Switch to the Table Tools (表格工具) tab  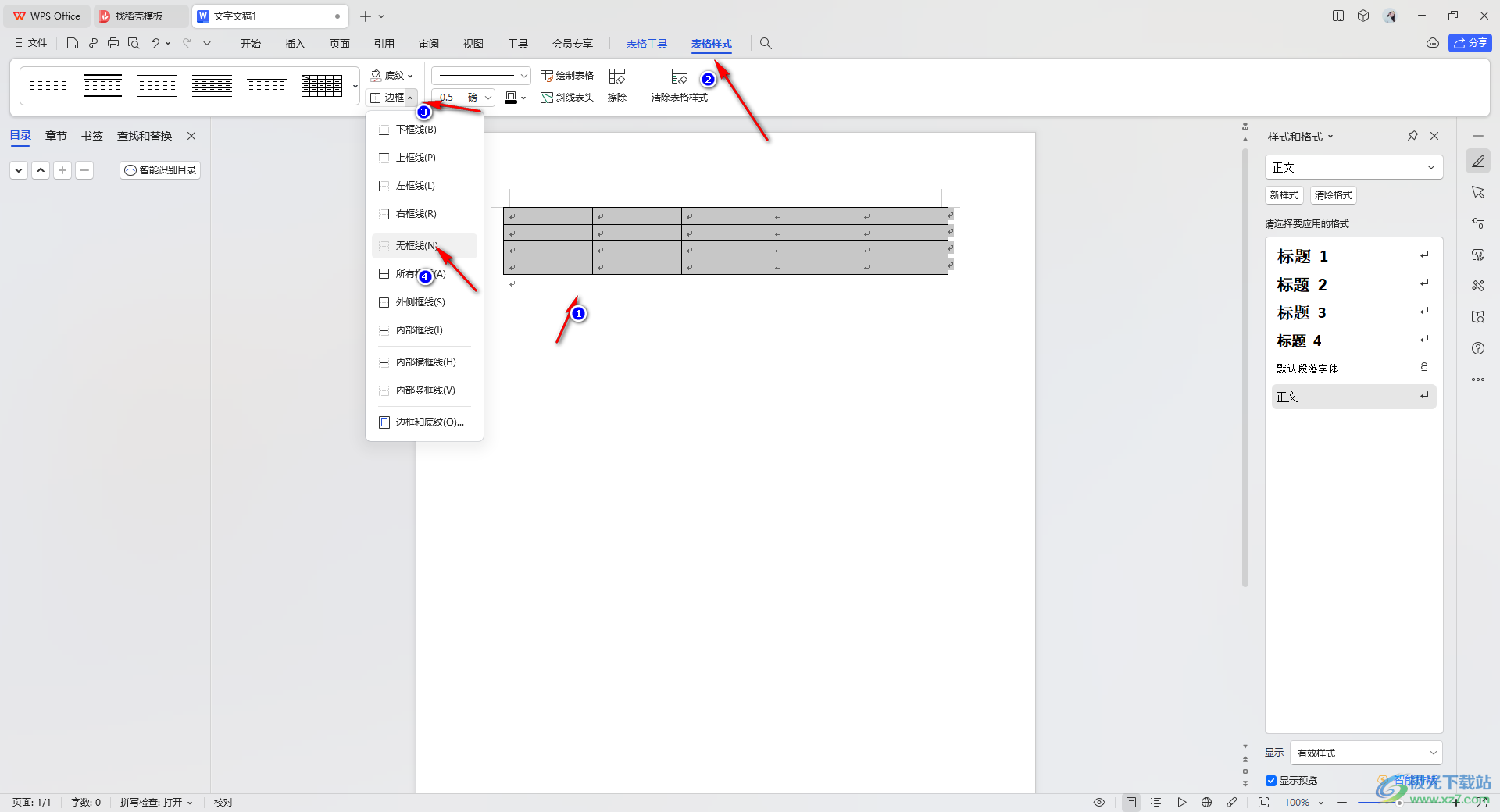[x=647, y=44]
